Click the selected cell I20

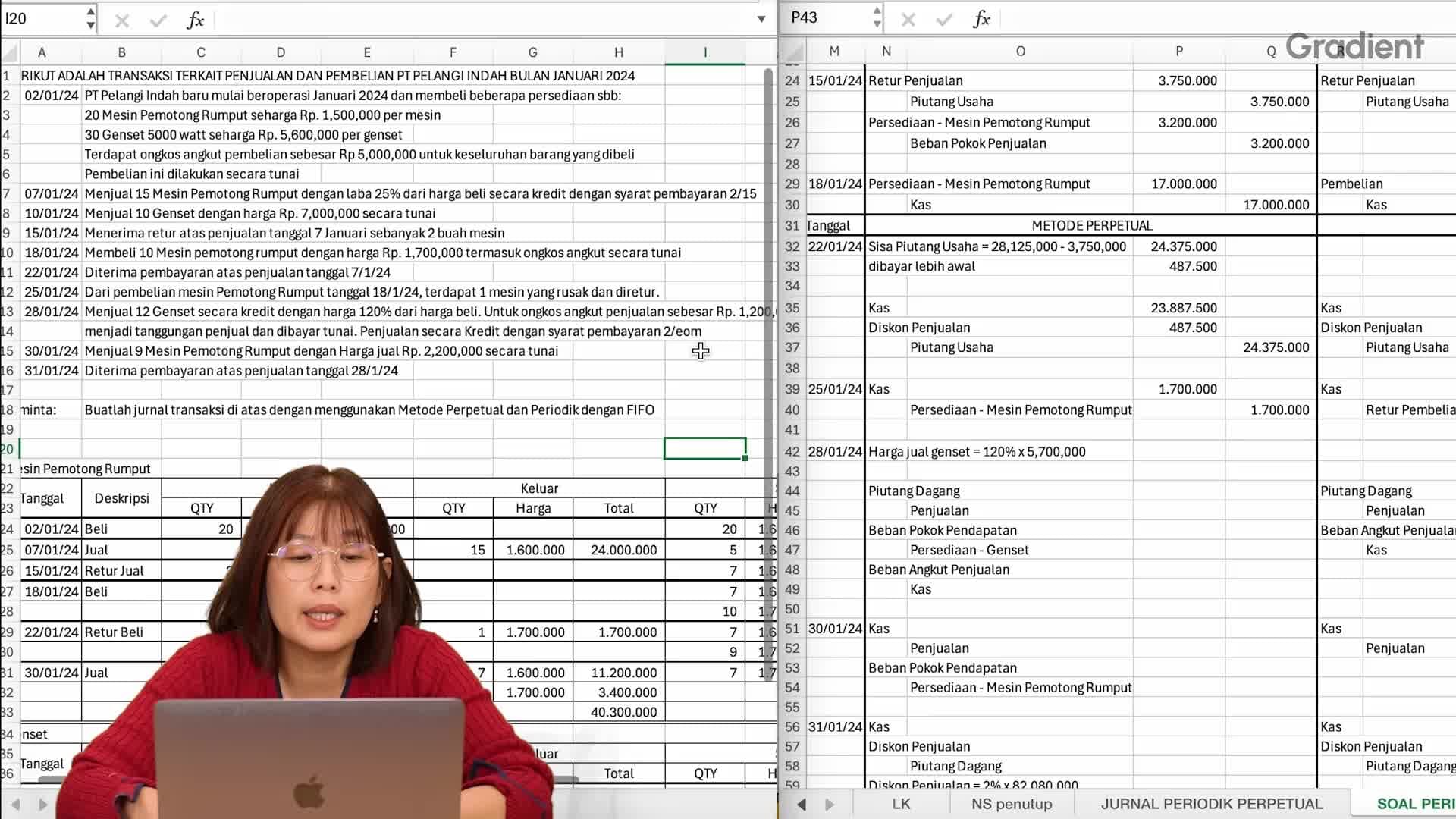(705, 448)
